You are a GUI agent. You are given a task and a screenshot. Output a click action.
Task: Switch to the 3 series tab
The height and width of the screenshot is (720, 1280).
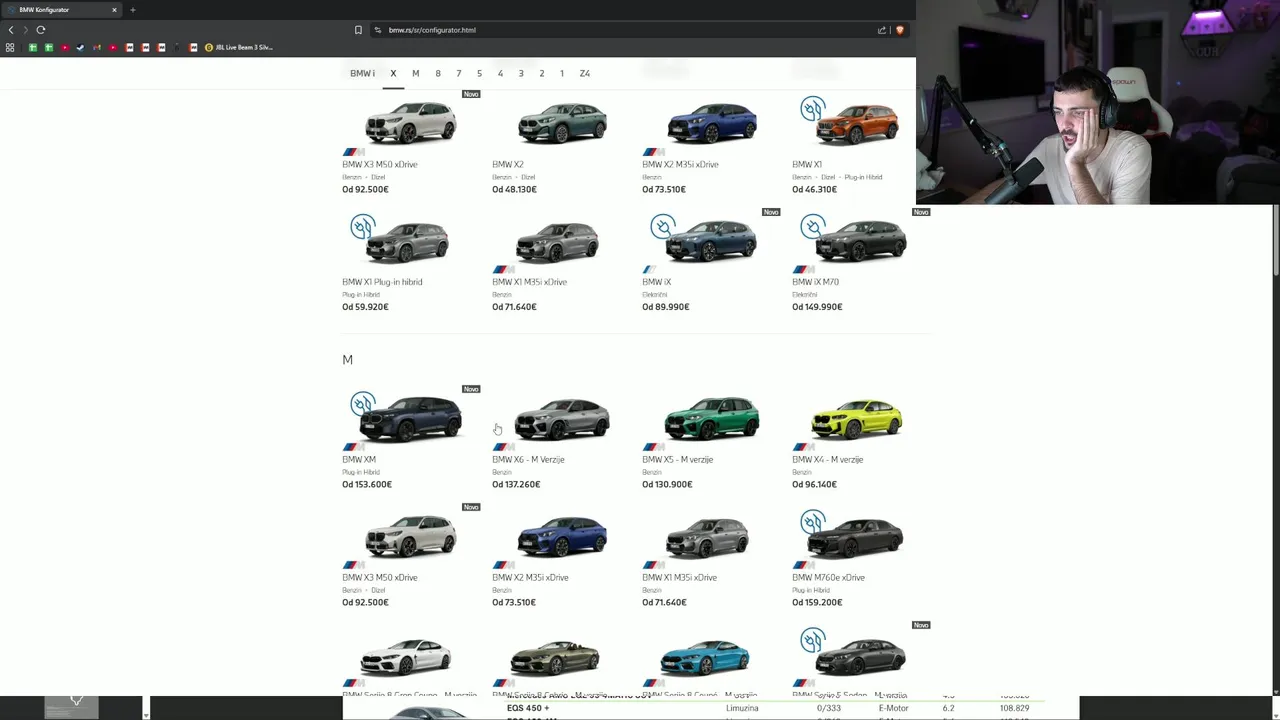tap(521, 73)
